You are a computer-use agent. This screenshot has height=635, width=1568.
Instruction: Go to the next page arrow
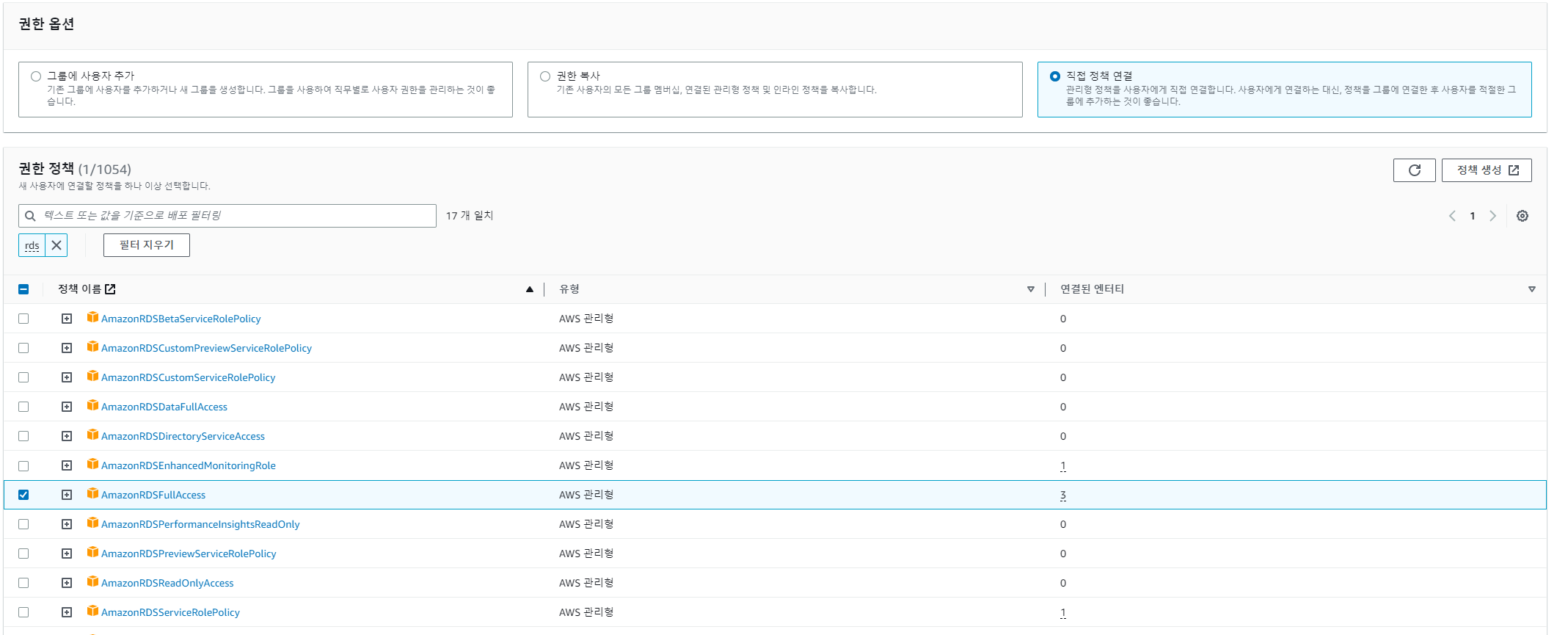click(1492, 216)
